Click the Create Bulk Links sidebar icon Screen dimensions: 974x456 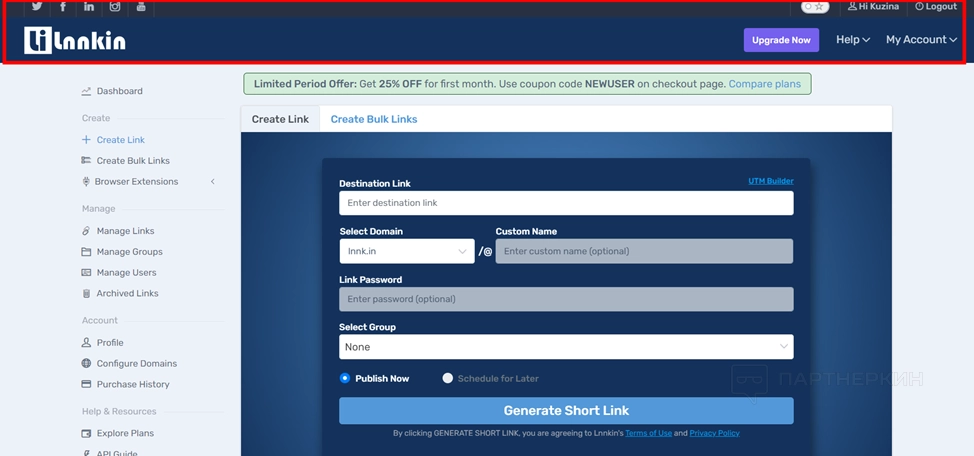tap(86, 160)
